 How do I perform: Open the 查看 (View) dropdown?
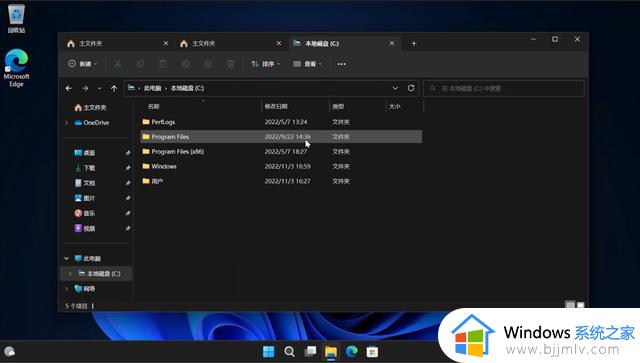308,64
